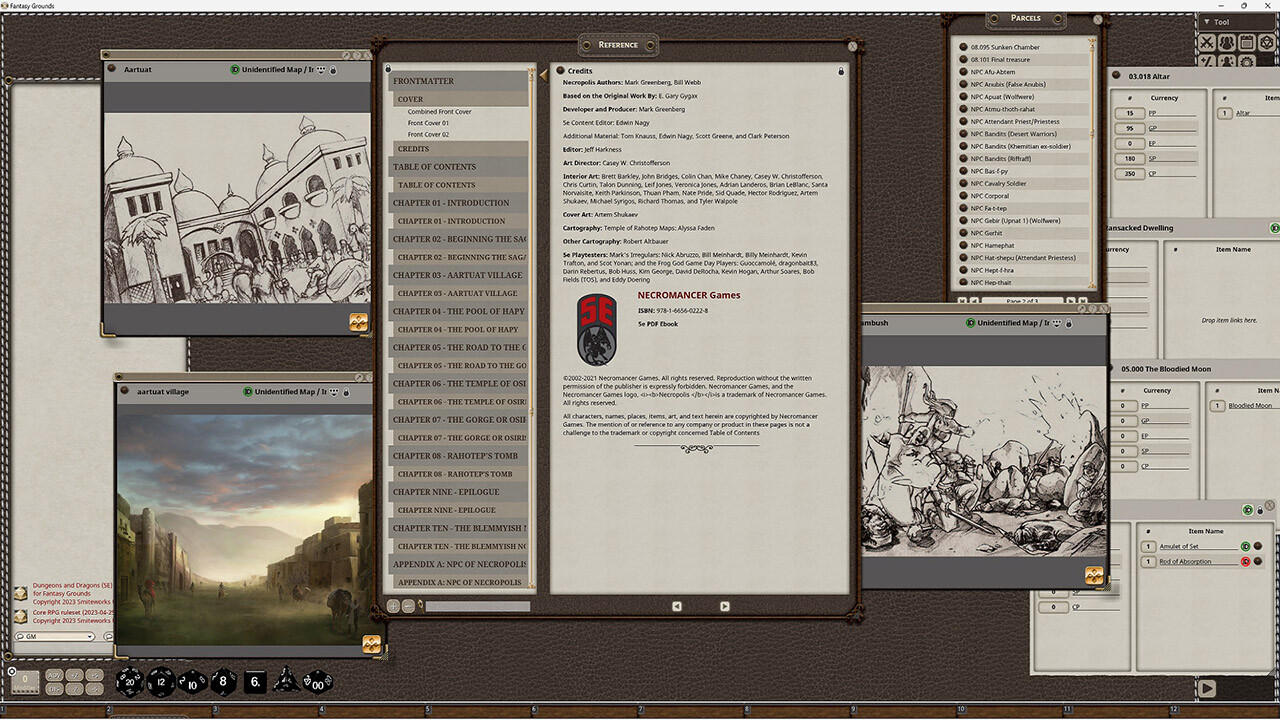Viewport: 1280px width, 720px height.
Task: Click the d20 dice tower icon
Action: pos(1266,42)
